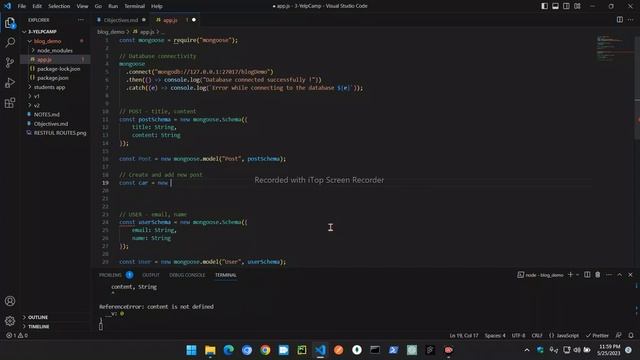The image size is (640, 360).
Task: Close the terminal panel
Action: (630, 275)
